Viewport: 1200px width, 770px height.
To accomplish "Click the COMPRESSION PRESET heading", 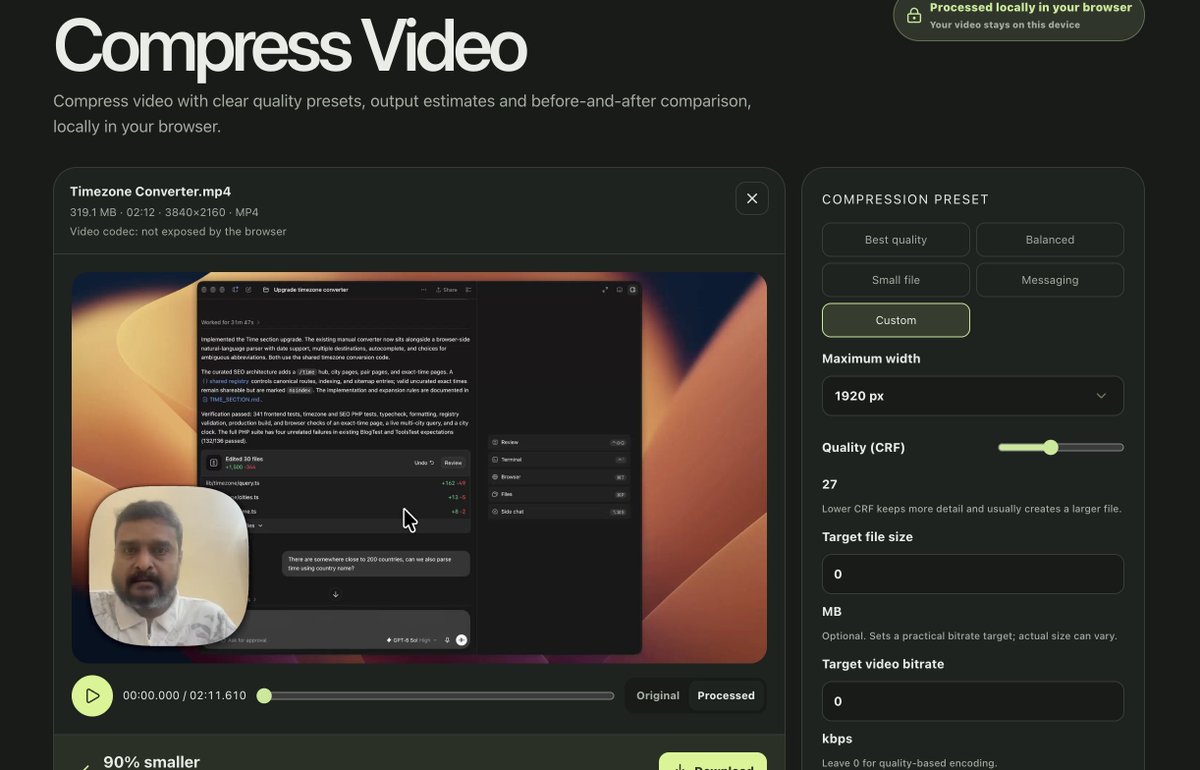I will click(x=905, y=199).
